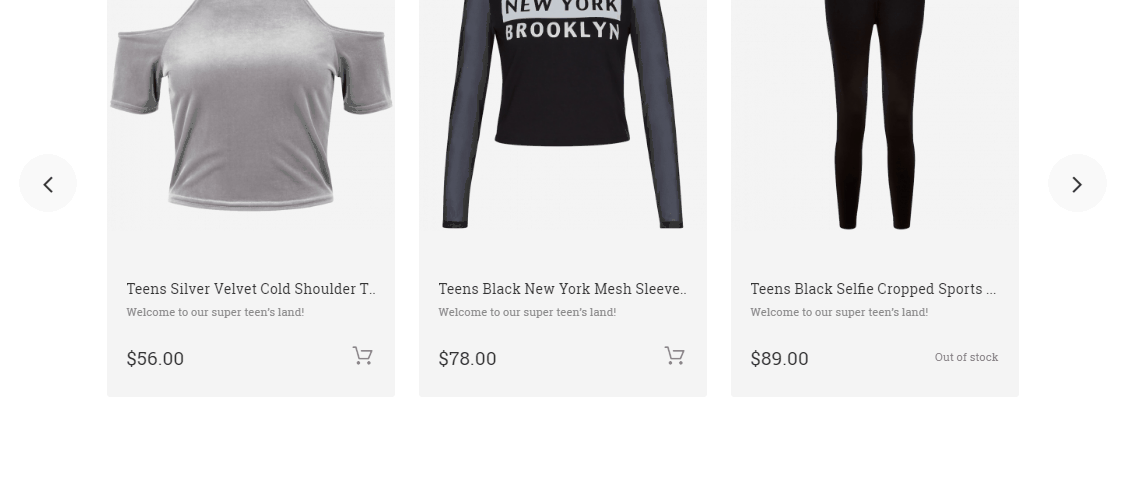Open Teens Silver Velvet Cold Shoulder title link
The image size is (1148, 502).
(x=250, y=289)
